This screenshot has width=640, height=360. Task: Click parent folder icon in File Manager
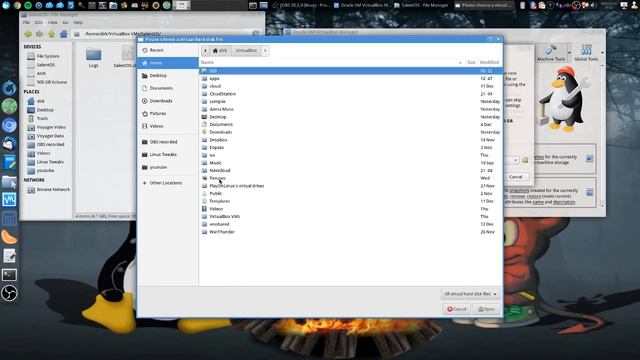click(x=51, y=34)
